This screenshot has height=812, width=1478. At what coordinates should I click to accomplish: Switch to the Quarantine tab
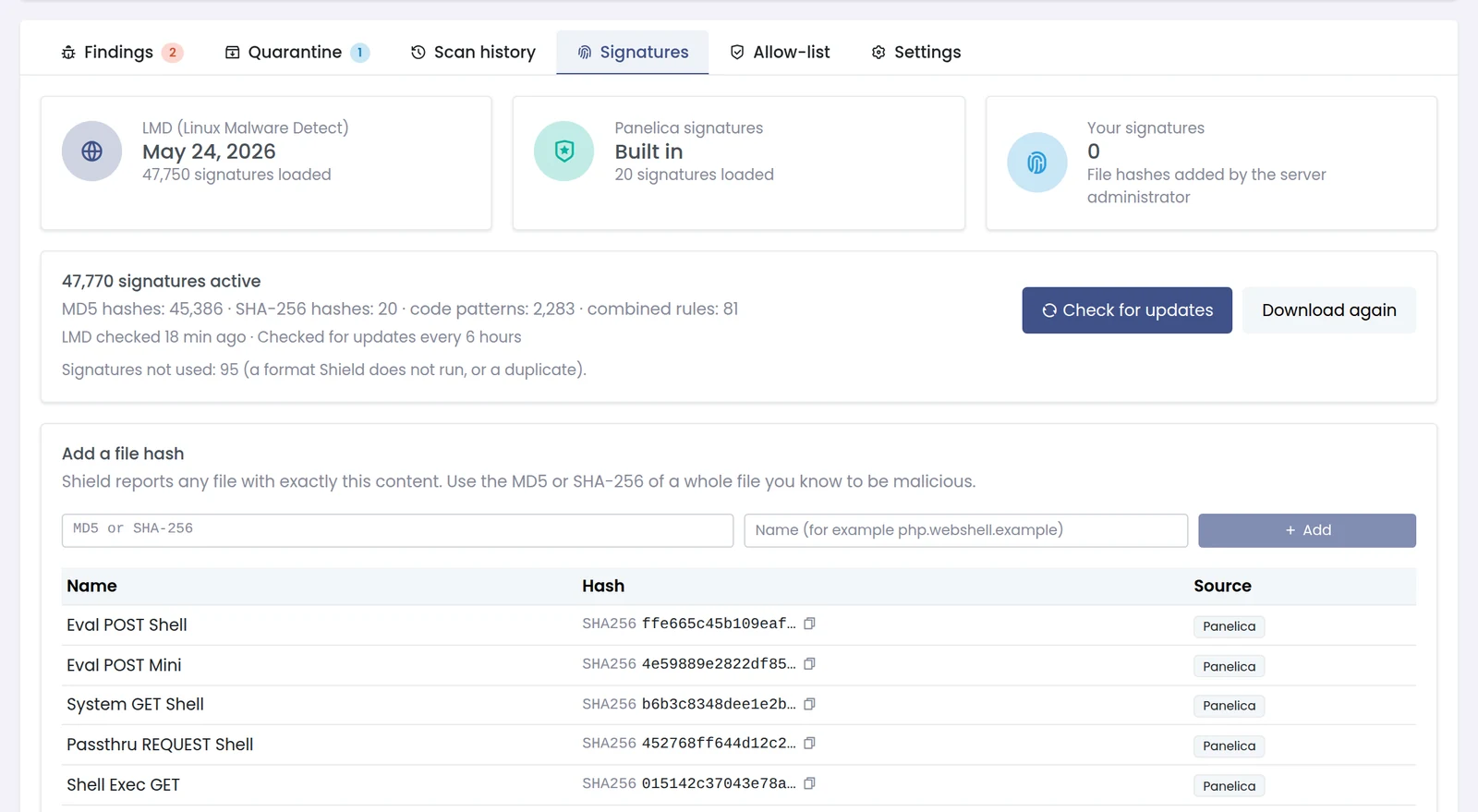click(x=297, y=53)
